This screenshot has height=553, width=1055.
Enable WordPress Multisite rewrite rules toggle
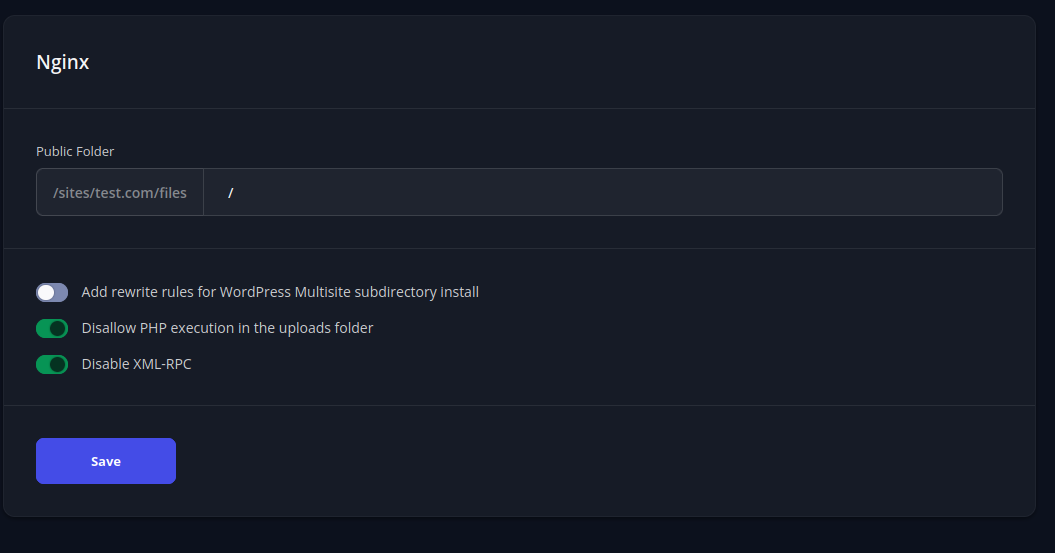tap(52, 292)
